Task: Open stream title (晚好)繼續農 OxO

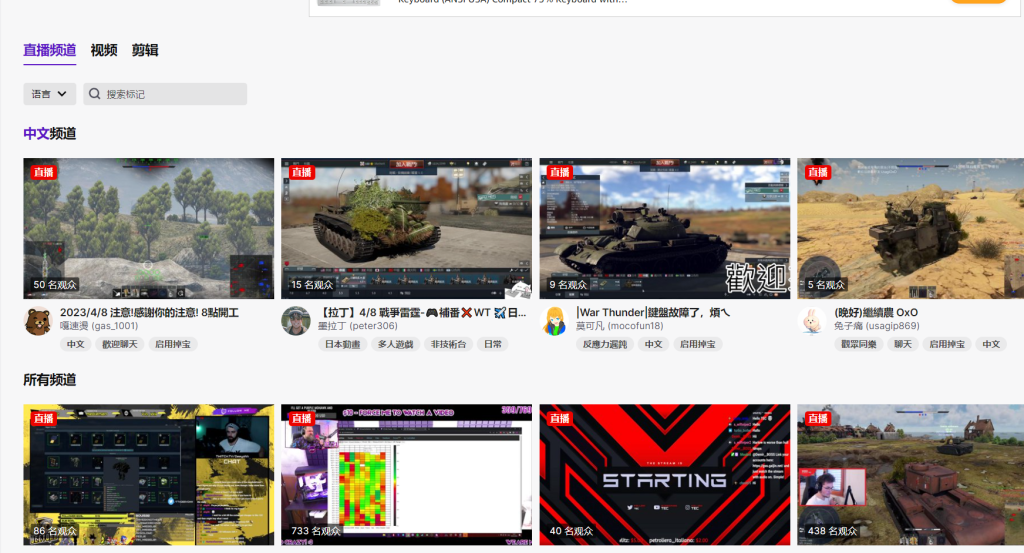Action: pyautogui.click(x=876, y=313)
